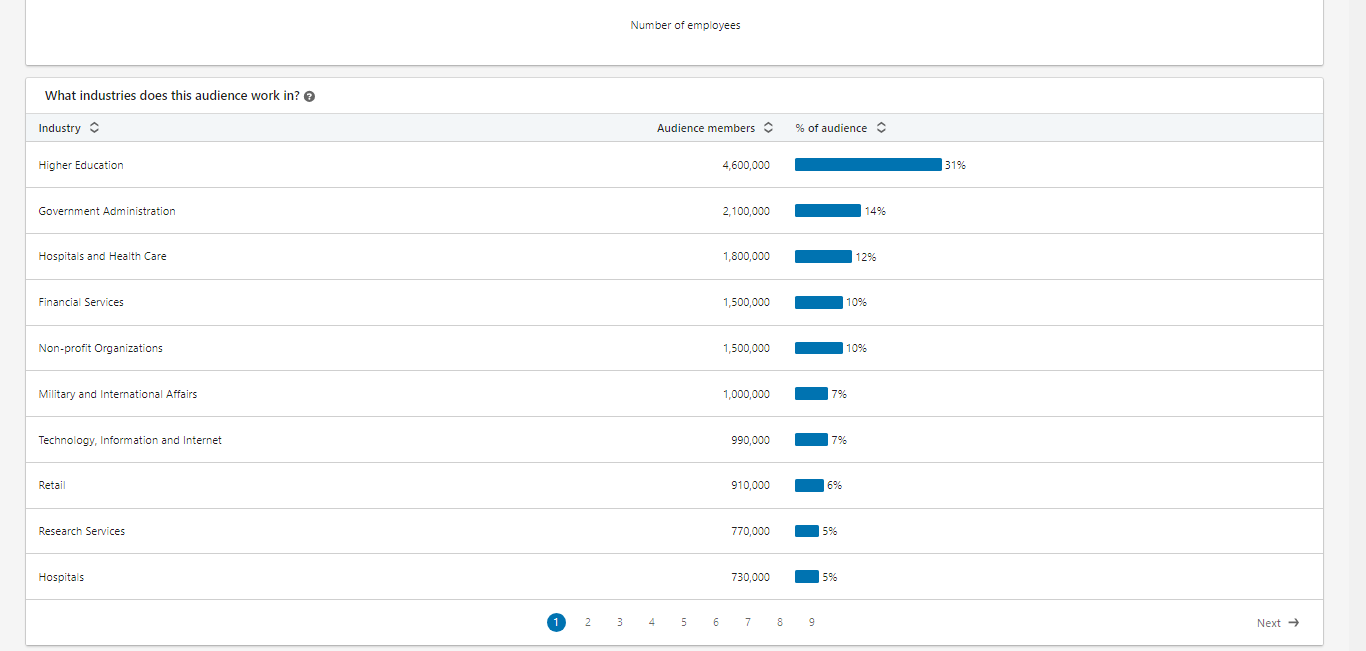Select the Higher Education row label

coord(81,165)
